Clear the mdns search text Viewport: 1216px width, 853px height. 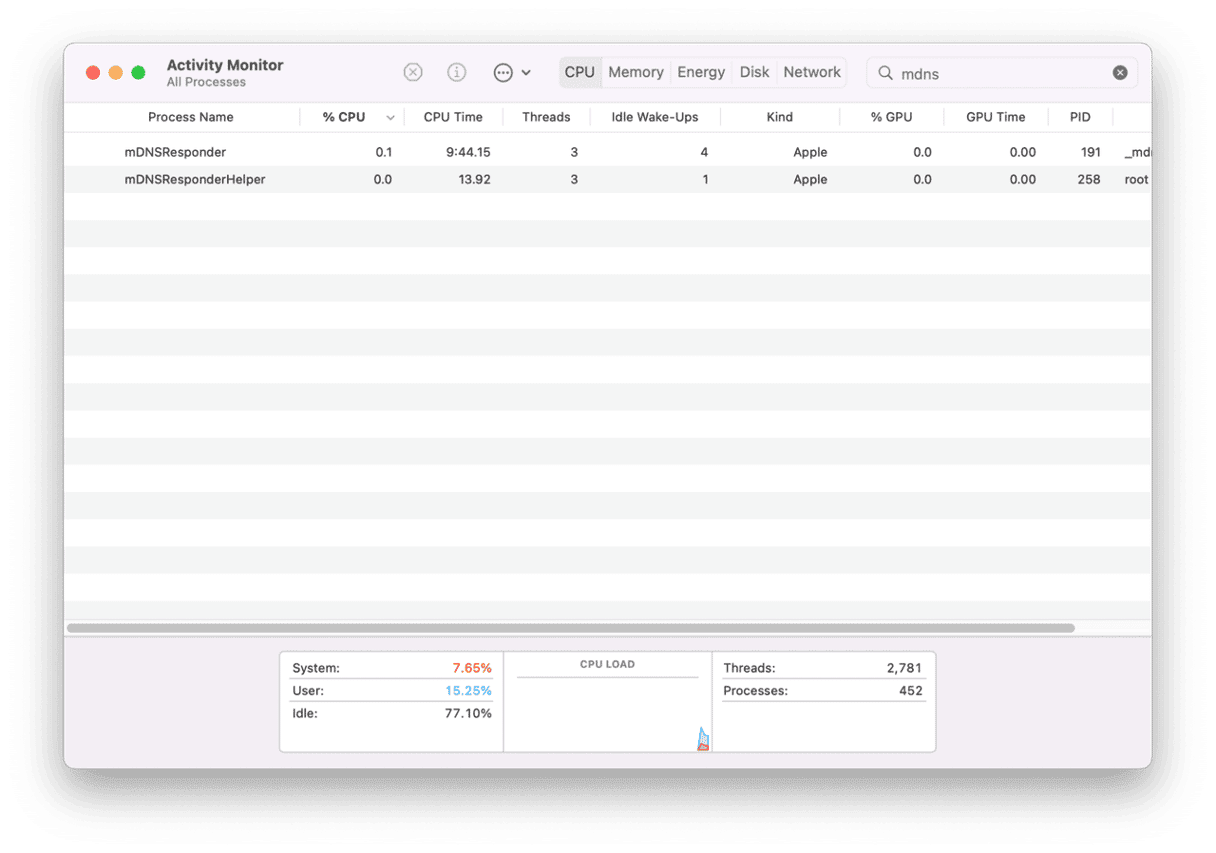(1120, 73)
